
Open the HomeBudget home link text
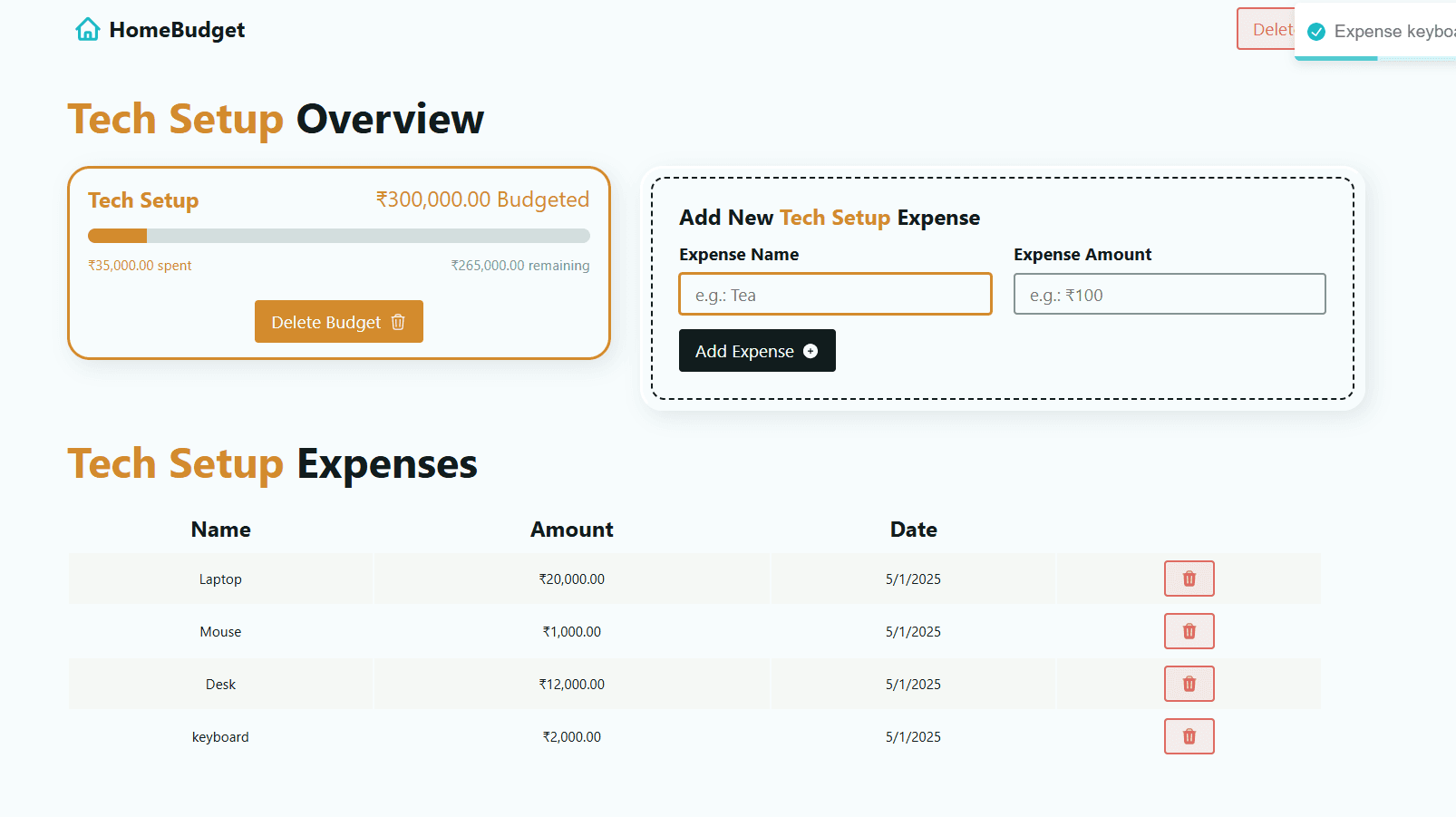tap(177, 30)
